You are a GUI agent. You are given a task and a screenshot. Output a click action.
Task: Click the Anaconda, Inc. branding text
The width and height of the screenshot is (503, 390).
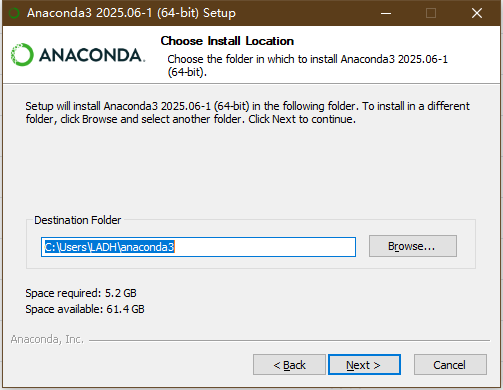pos(47,339)
